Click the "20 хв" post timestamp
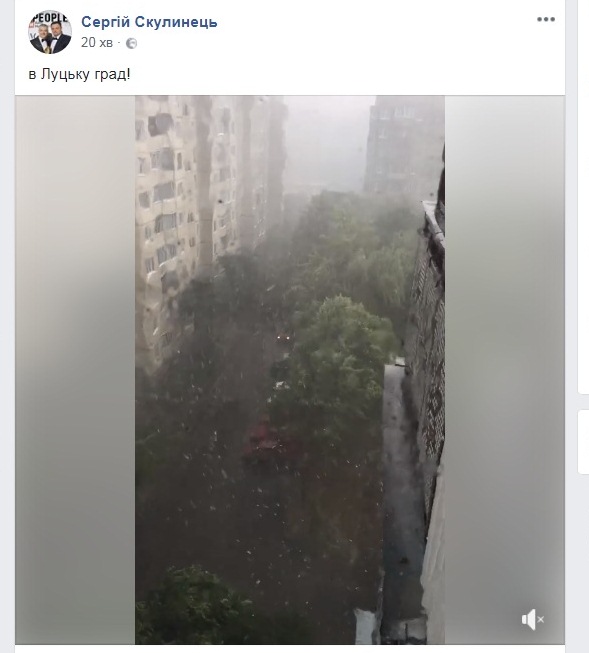The image size is (589, 653). click(97, 42)
